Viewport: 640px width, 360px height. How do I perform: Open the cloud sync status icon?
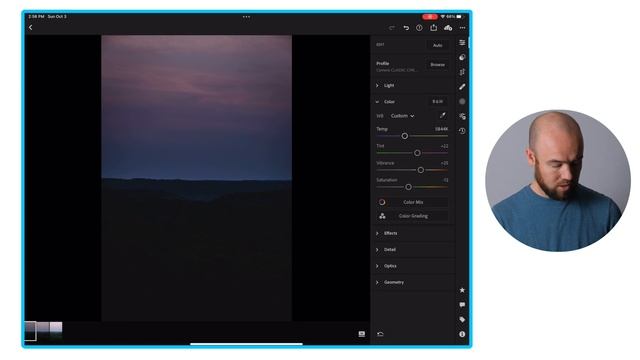448,28
